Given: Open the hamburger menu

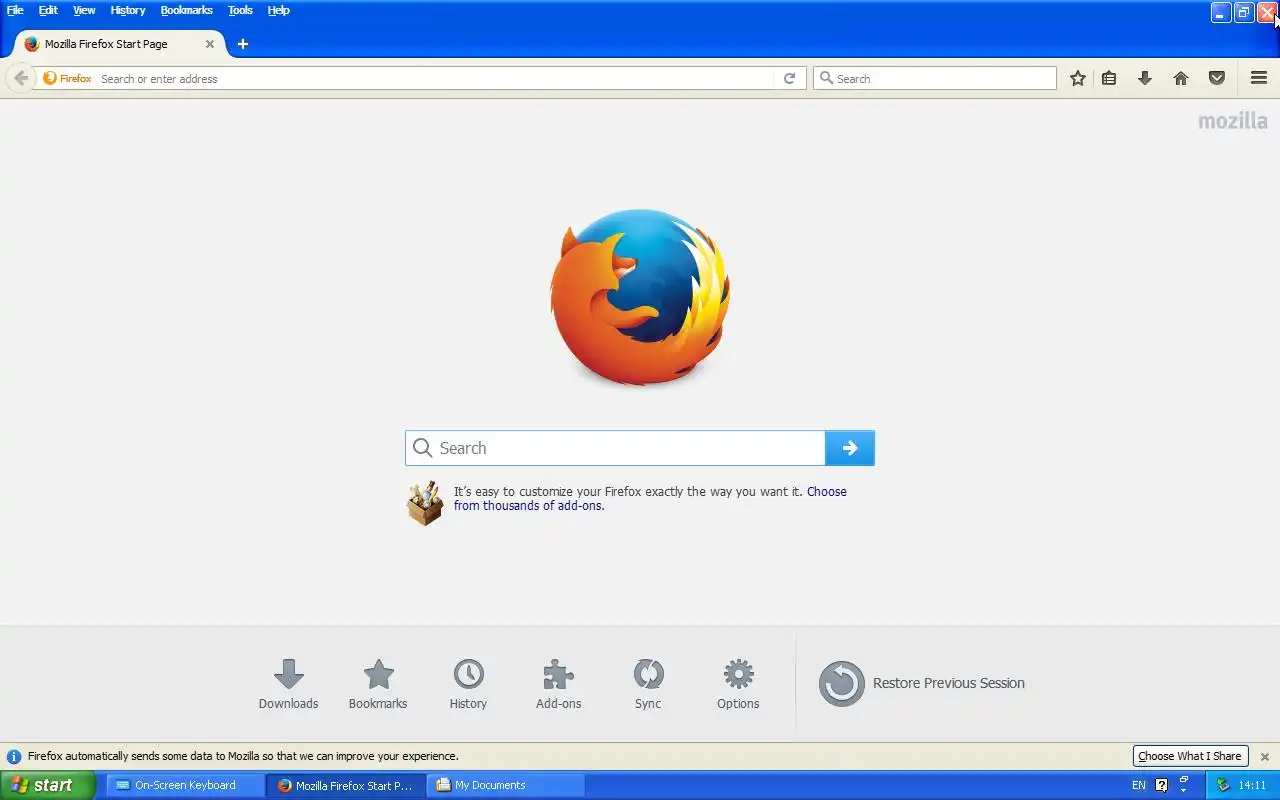Looking at the screenshot, I should point(1259,78).
